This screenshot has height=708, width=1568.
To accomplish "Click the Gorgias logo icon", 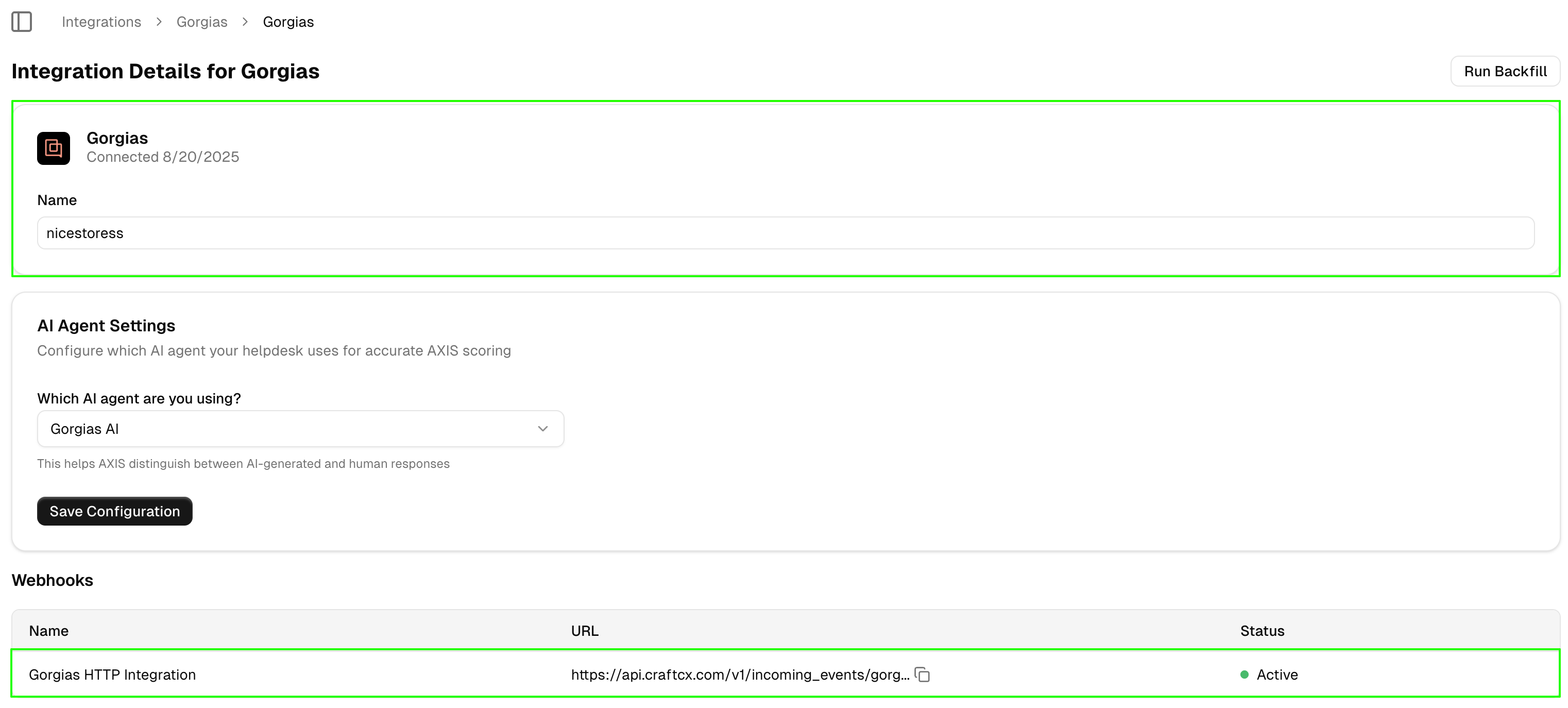I will 54,148.
